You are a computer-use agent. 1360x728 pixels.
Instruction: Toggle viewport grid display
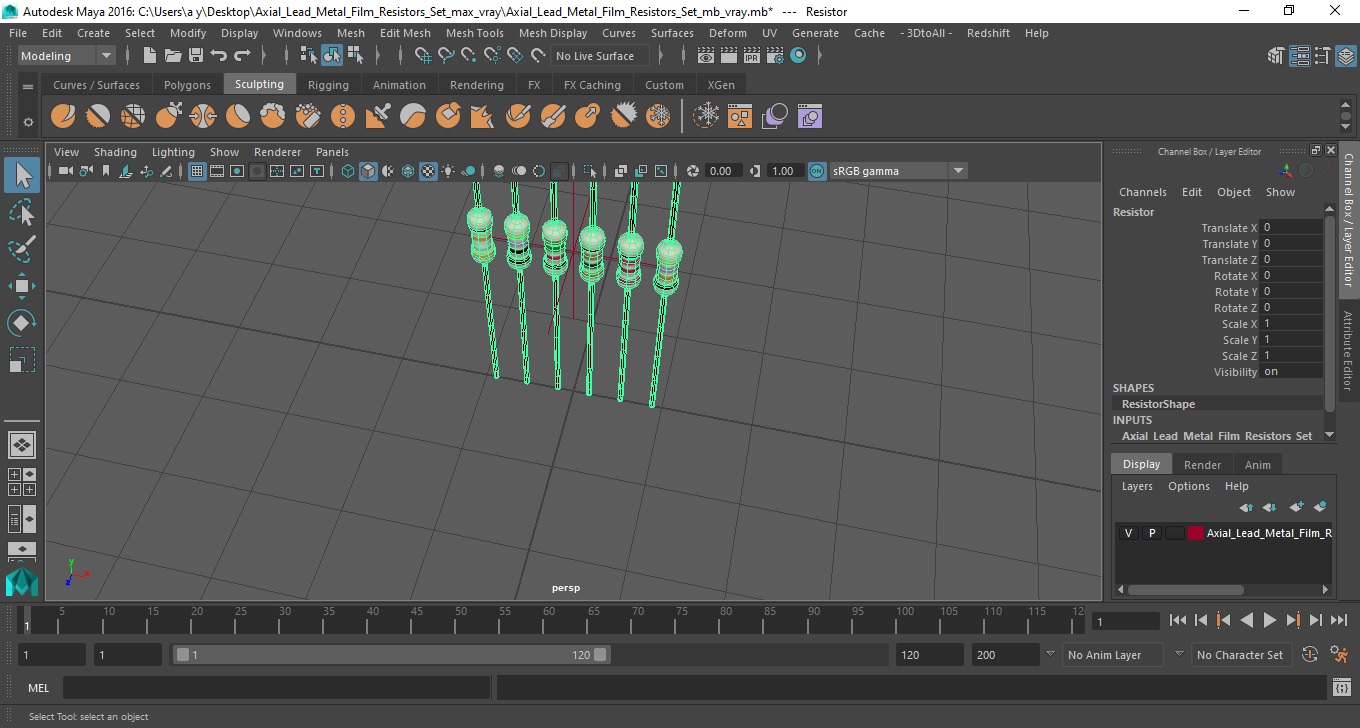[x=197, y=171]
